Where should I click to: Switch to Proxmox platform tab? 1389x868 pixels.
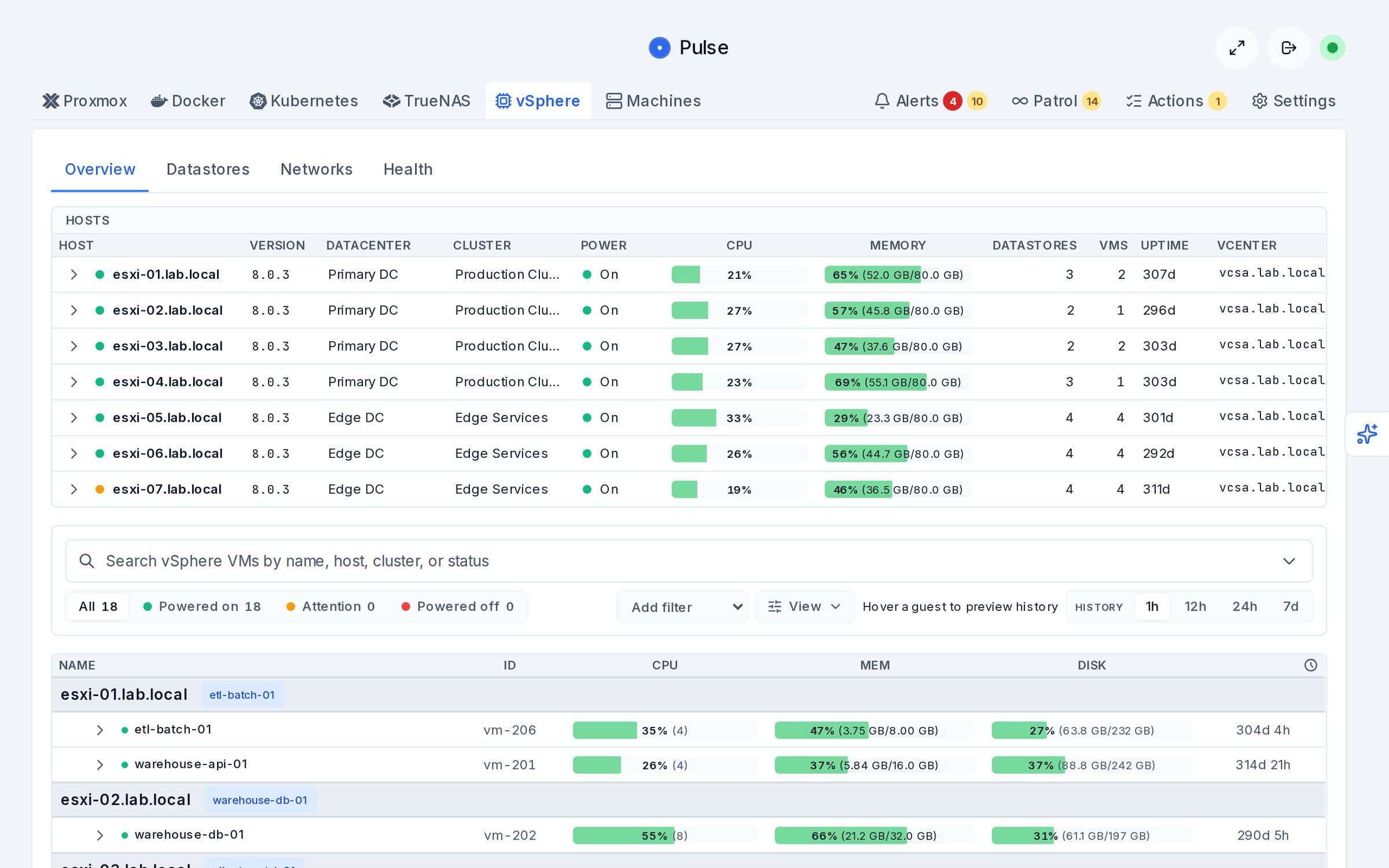84,101
